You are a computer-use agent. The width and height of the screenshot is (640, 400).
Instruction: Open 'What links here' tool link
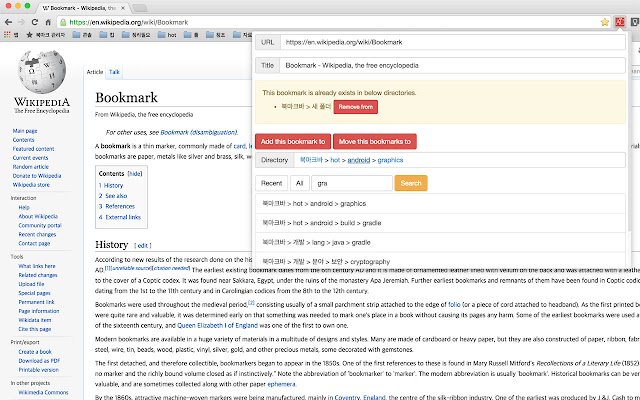37,266
